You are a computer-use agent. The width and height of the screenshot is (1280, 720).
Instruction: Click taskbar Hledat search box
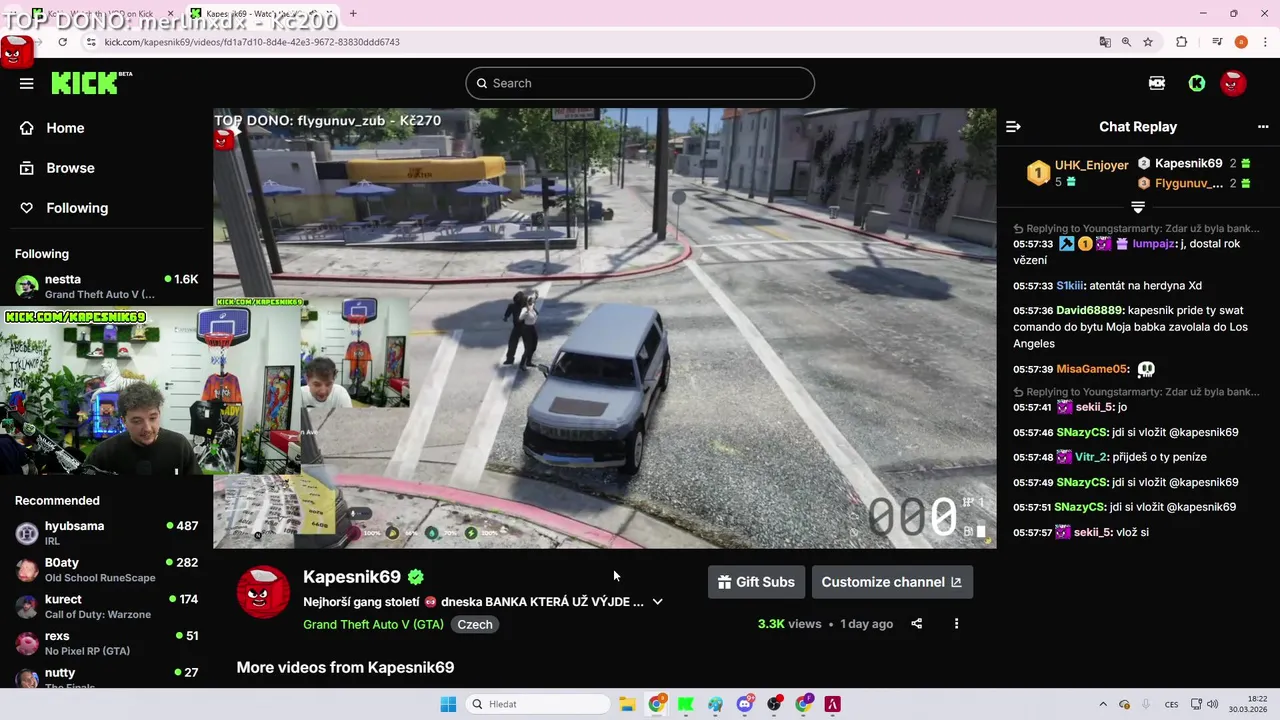(538, 704)
